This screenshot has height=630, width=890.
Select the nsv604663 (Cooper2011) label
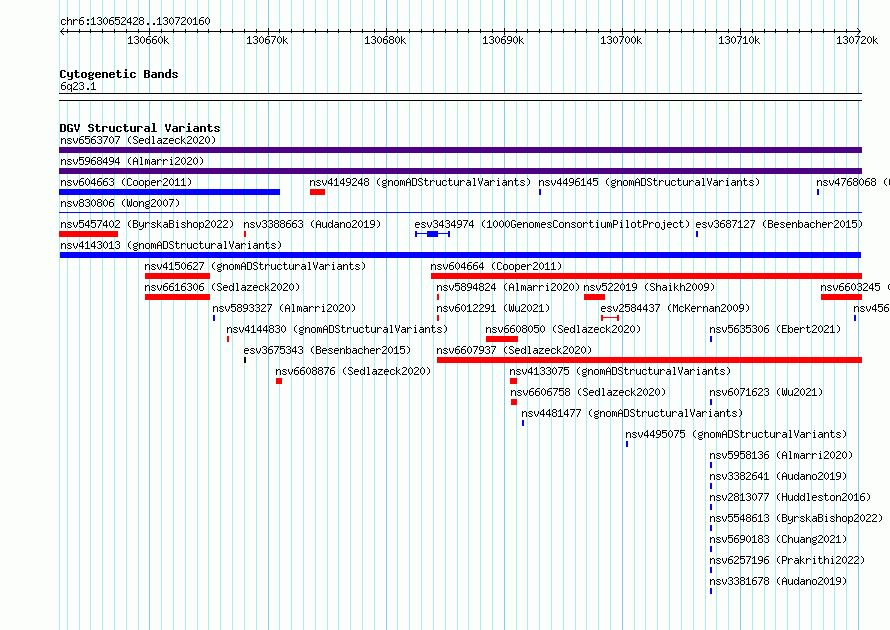(x=126, y=182)
